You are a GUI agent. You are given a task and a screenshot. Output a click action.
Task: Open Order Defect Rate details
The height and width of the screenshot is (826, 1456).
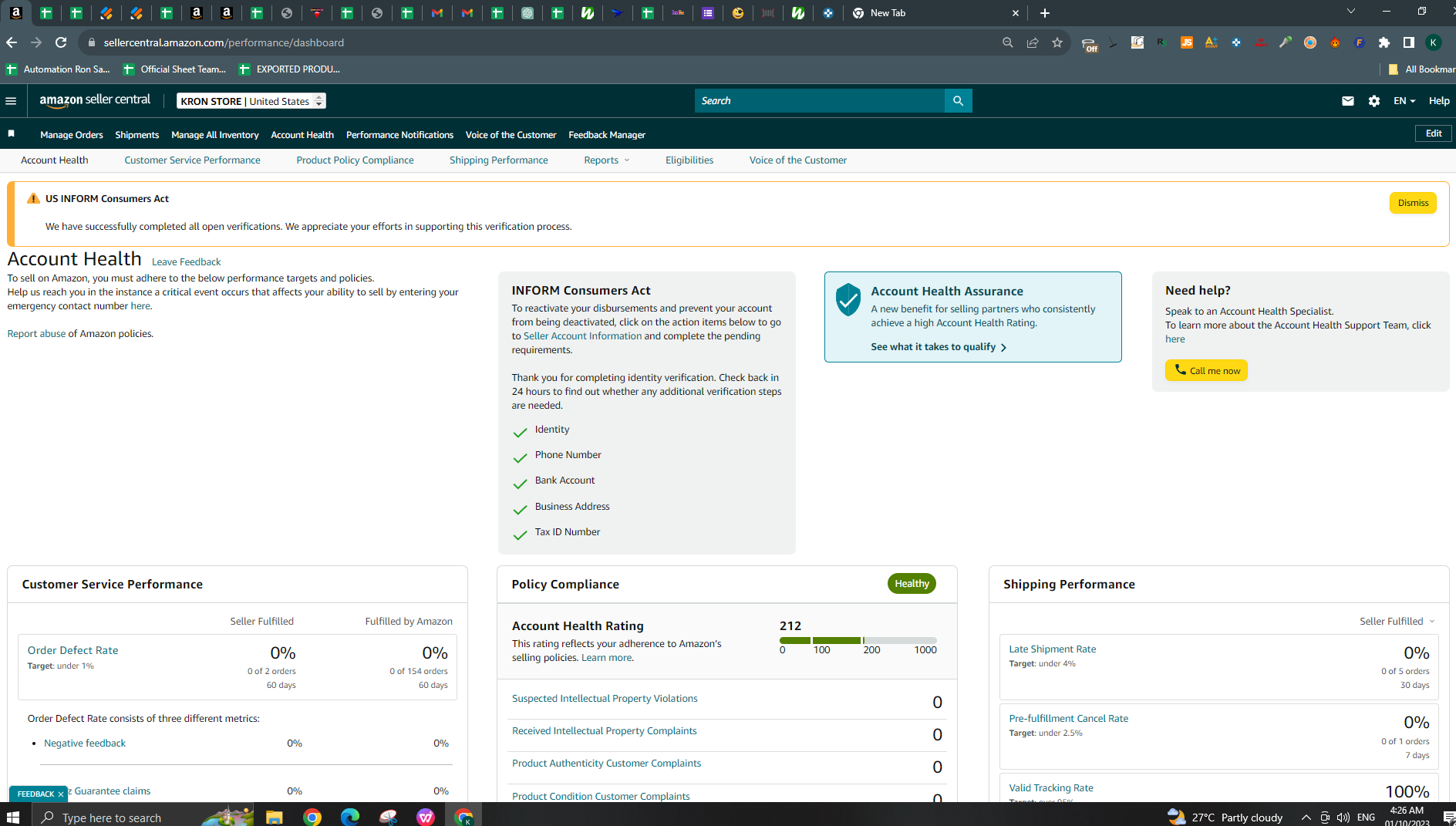click(x=73, y=650)
